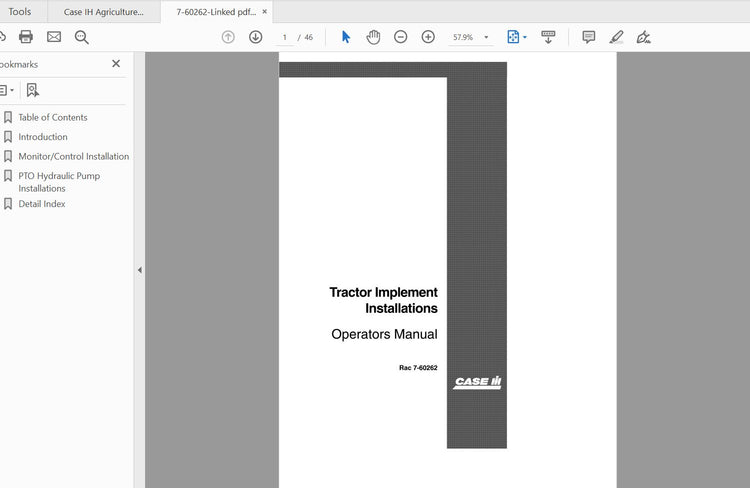
Task: Switch to Case IH Agriculture tab
Action: point(104,12)
